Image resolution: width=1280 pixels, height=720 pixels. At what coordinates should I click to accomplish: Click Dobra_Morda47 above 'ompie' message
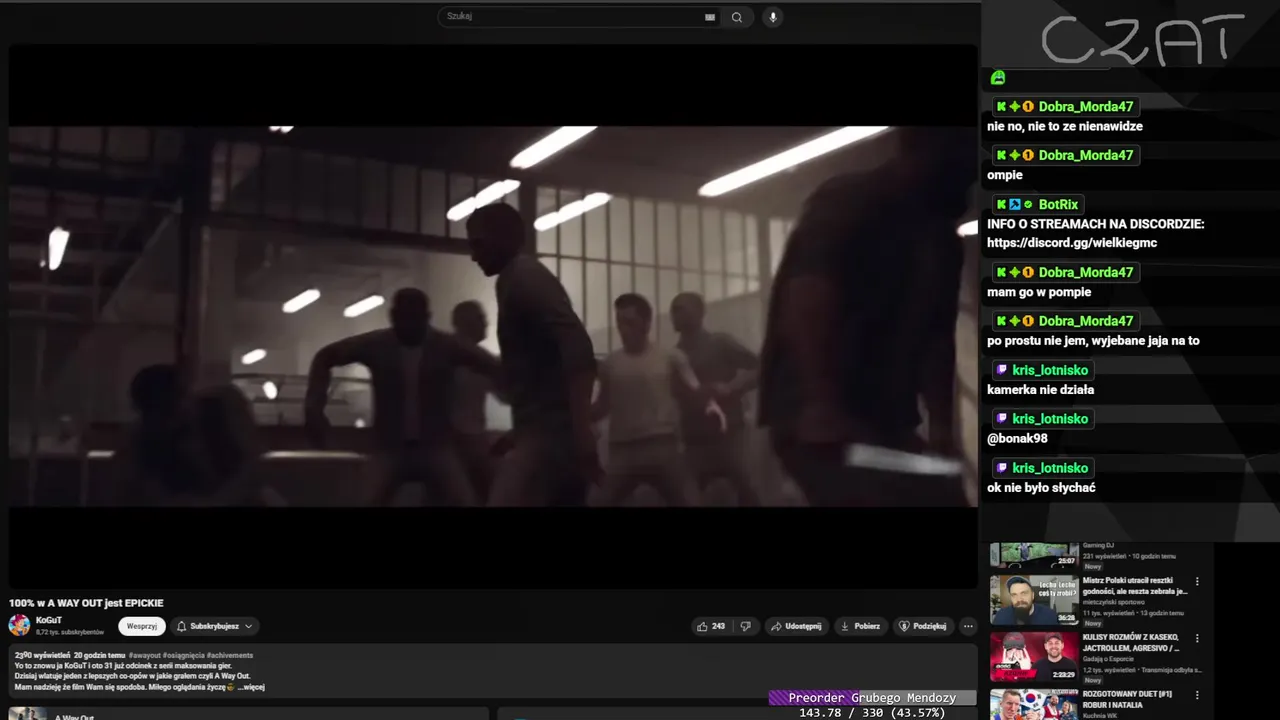(x=1086, y=156)
